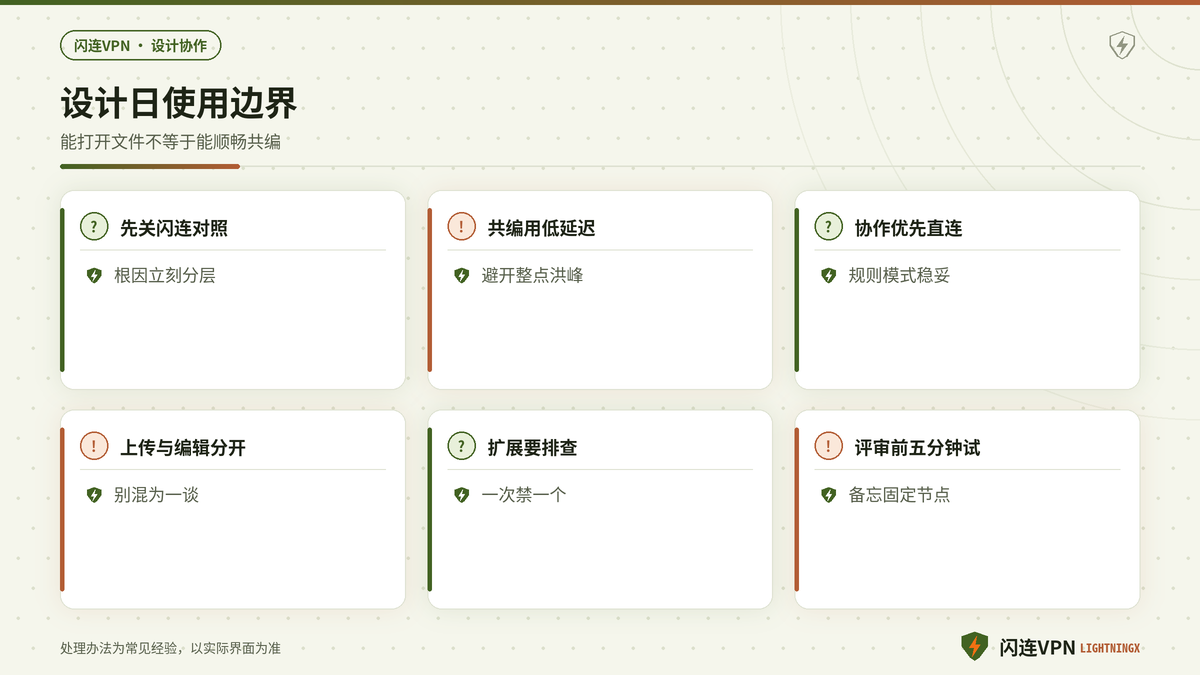Click the main title 设计日使用边界
Viewport: 1200px width, 675px height.
[179, 104]
